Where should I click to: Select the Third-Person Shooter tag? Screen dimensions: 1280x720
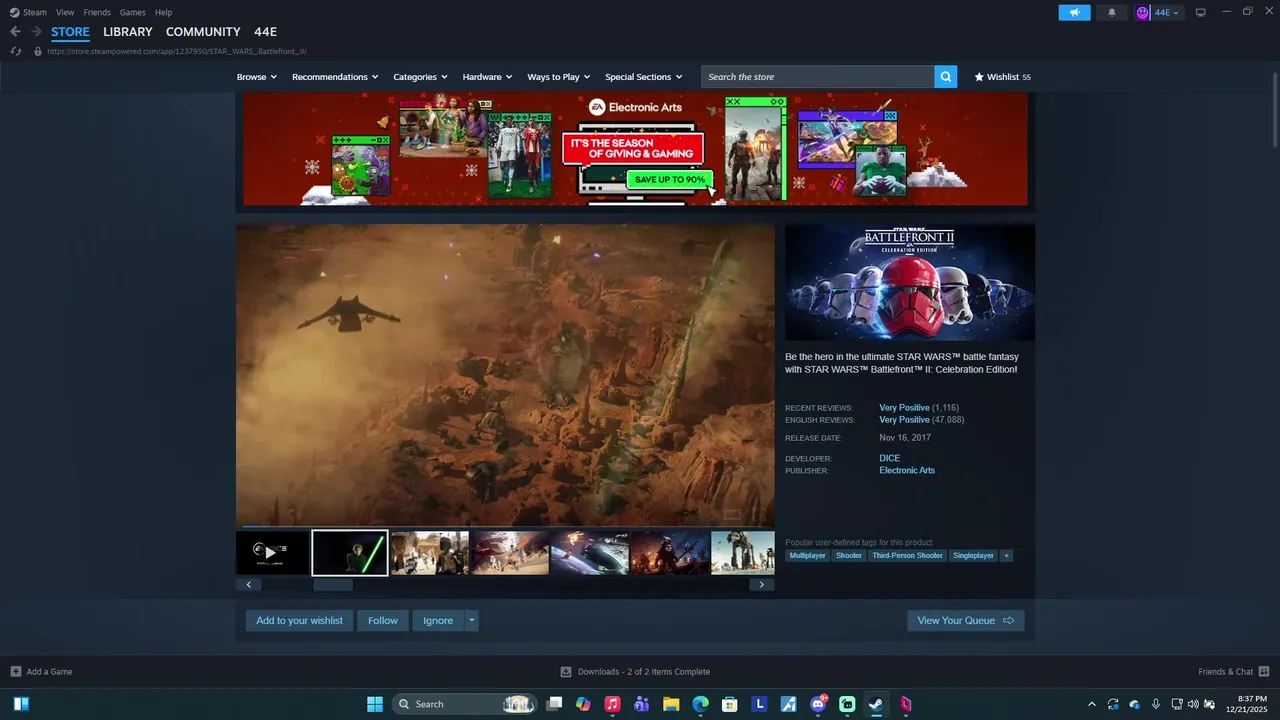point(907,555)
